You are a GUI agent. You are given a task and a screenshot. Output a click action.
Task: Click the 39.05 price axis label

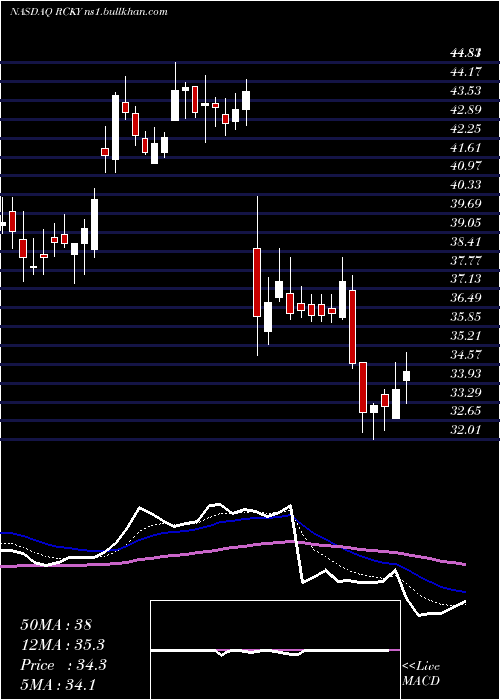click(x=466, y=223)
